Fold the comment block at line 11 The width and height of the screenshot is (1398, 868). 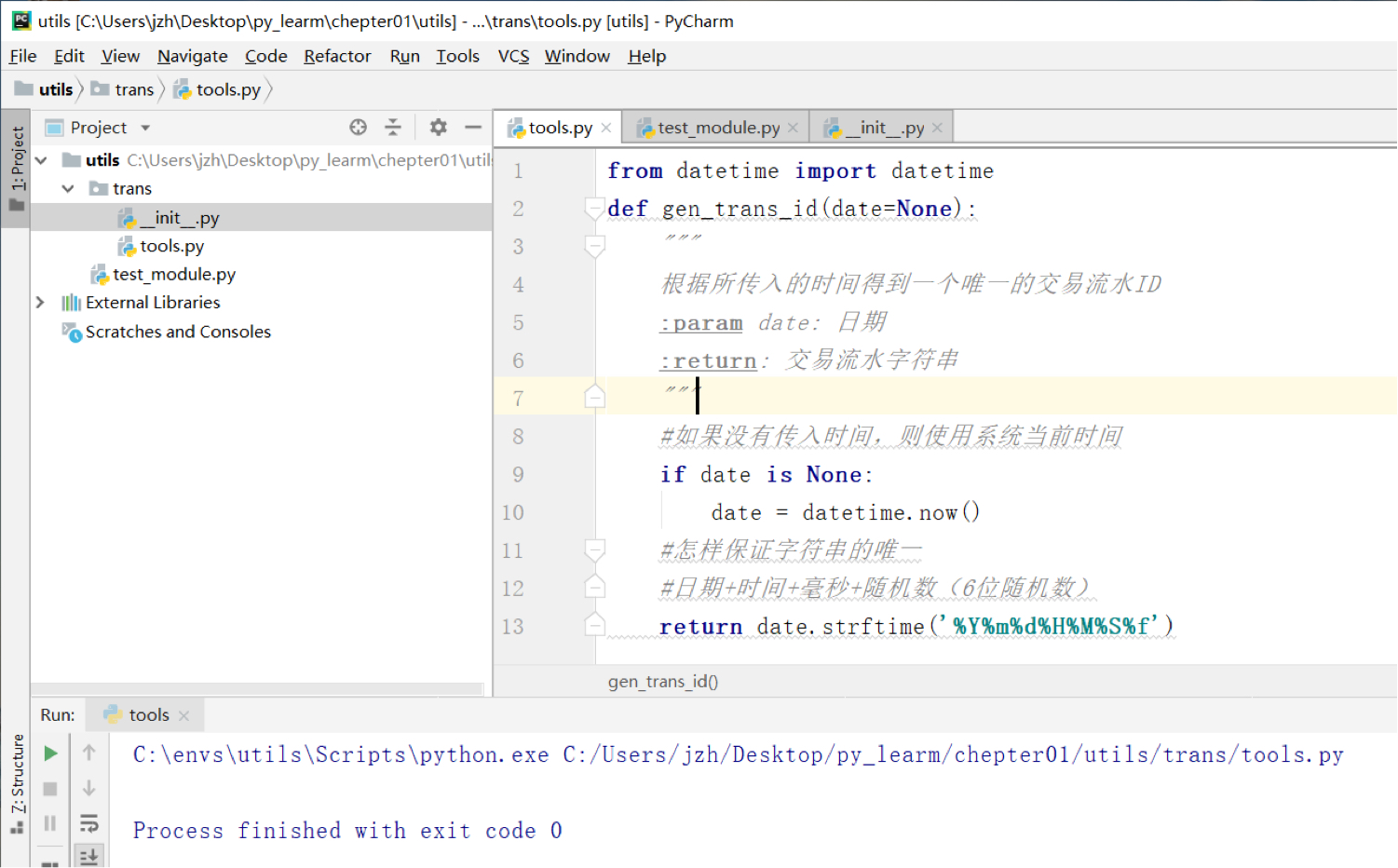click(594, 550)
